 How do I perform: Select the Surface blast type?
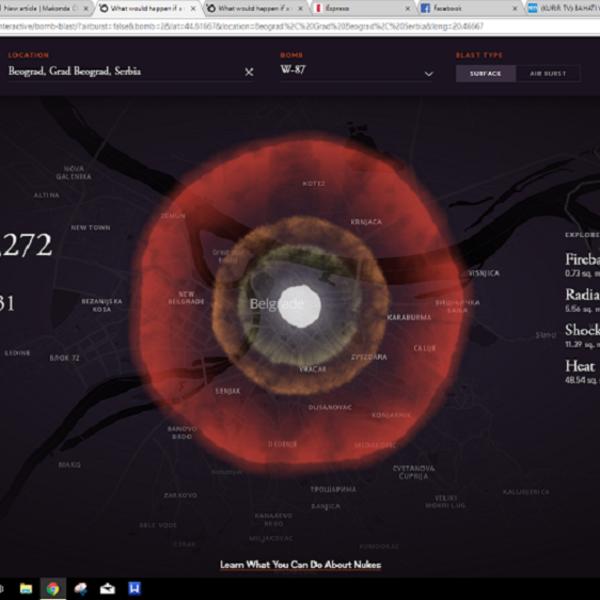(x=485, y=73)
